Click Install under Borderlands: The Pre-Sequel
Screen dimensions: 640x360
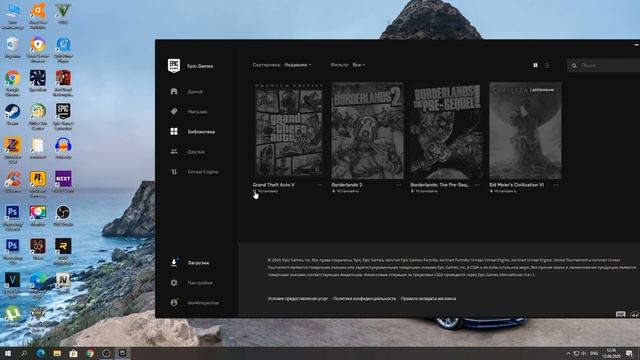pos(424,191)
